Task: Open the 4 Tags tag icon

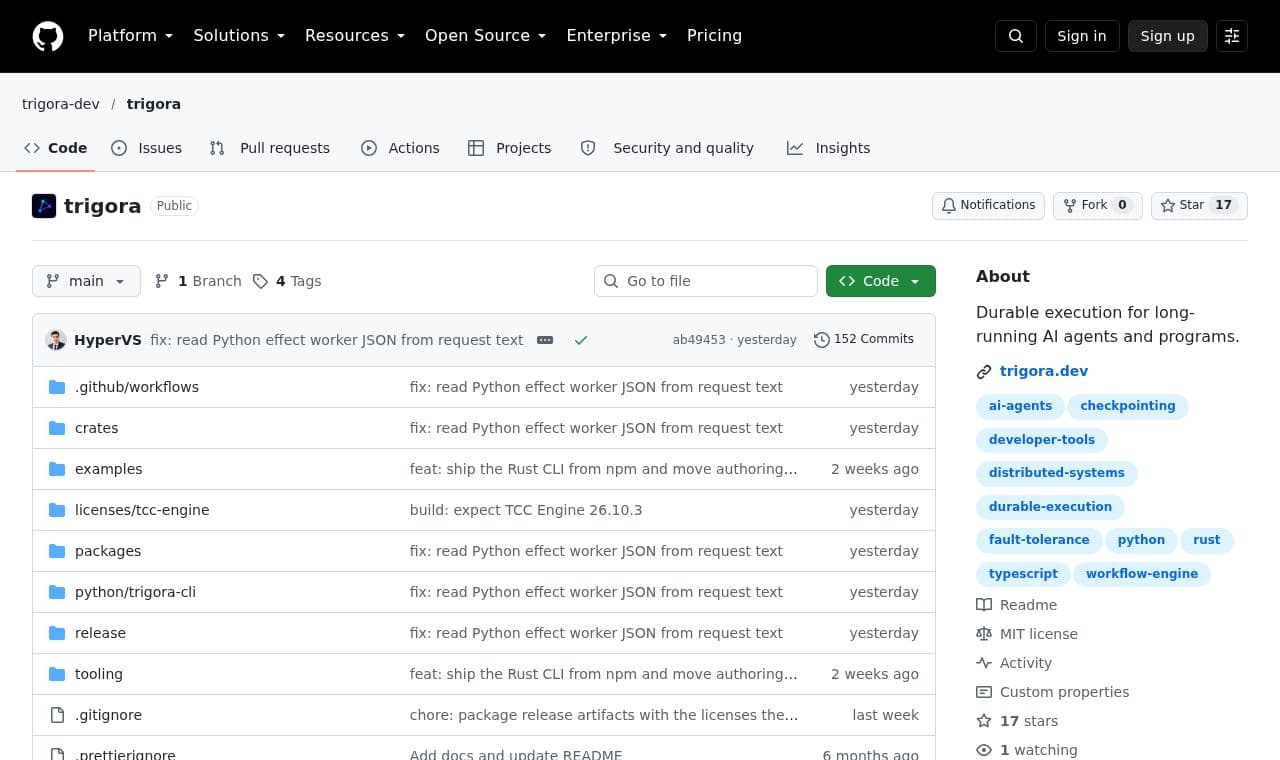Action: [x=260, y=281]
